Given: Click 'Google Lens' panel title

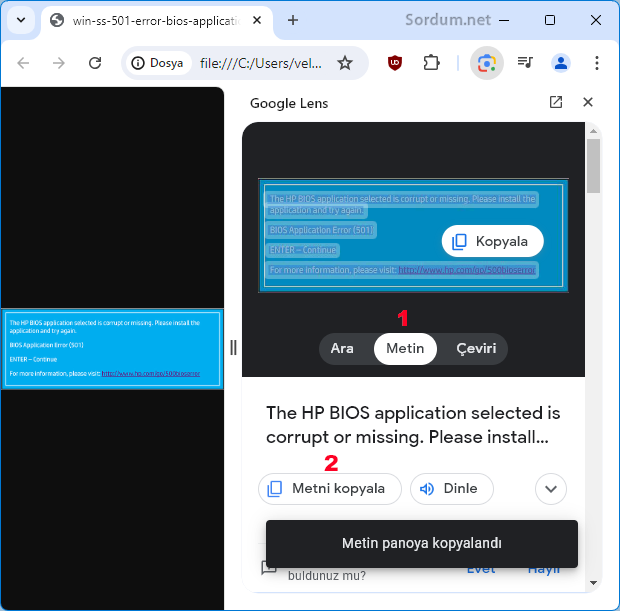Looking at the screenshot, I should [x=289, y=103].
